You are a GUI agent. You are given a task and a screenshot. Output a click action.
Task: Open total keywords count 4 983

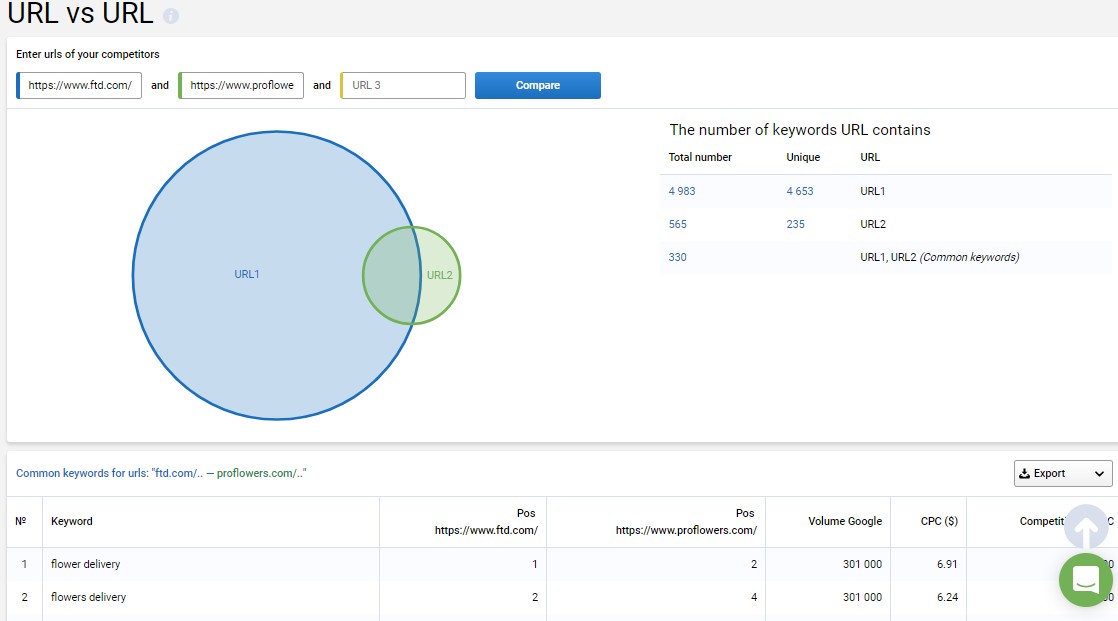682,191
